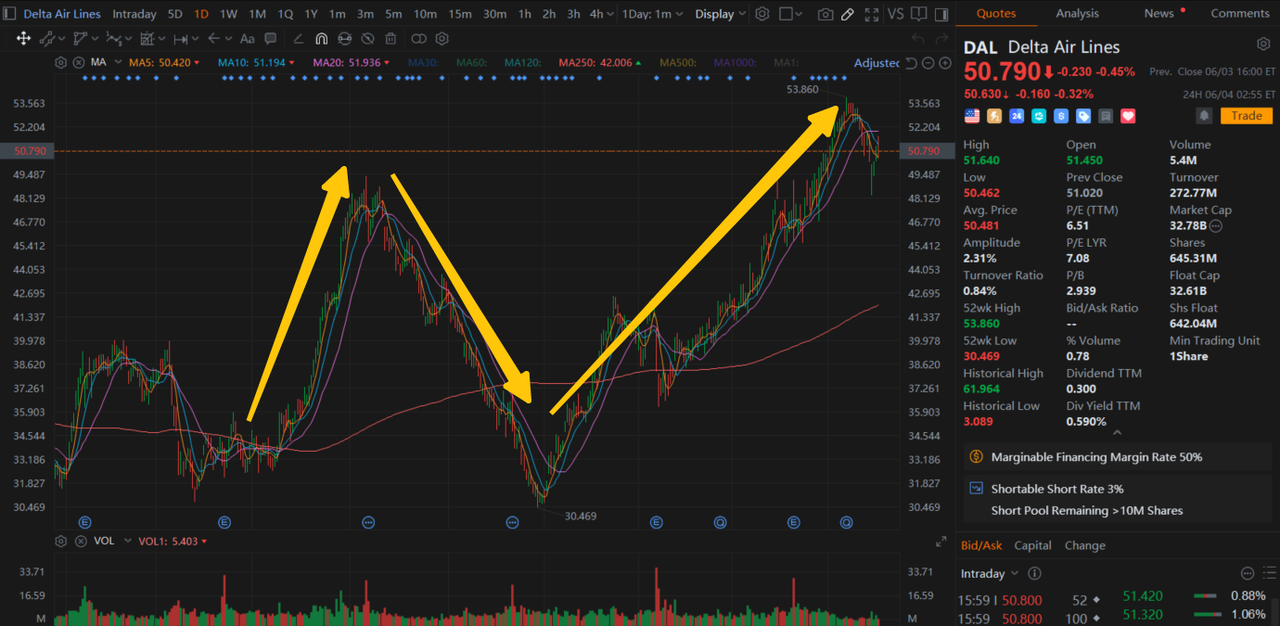This screenshot has width=1280, height=626.
Task: Open VOL indicator settings gear
Action: click(61, 541)
